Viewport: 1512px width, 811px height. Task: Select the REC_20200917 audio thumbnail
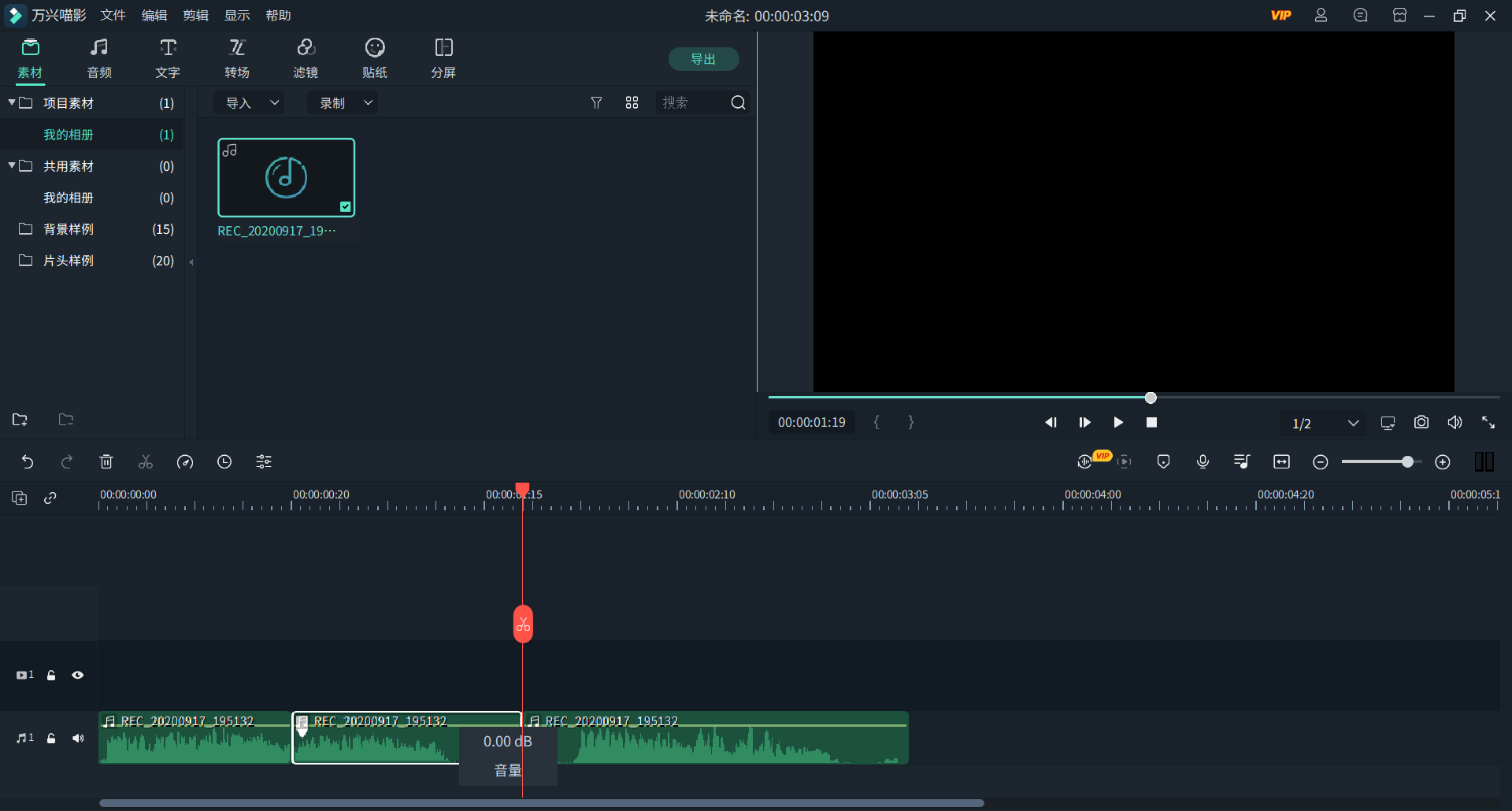pyautogui.click(x=286, y=178)
